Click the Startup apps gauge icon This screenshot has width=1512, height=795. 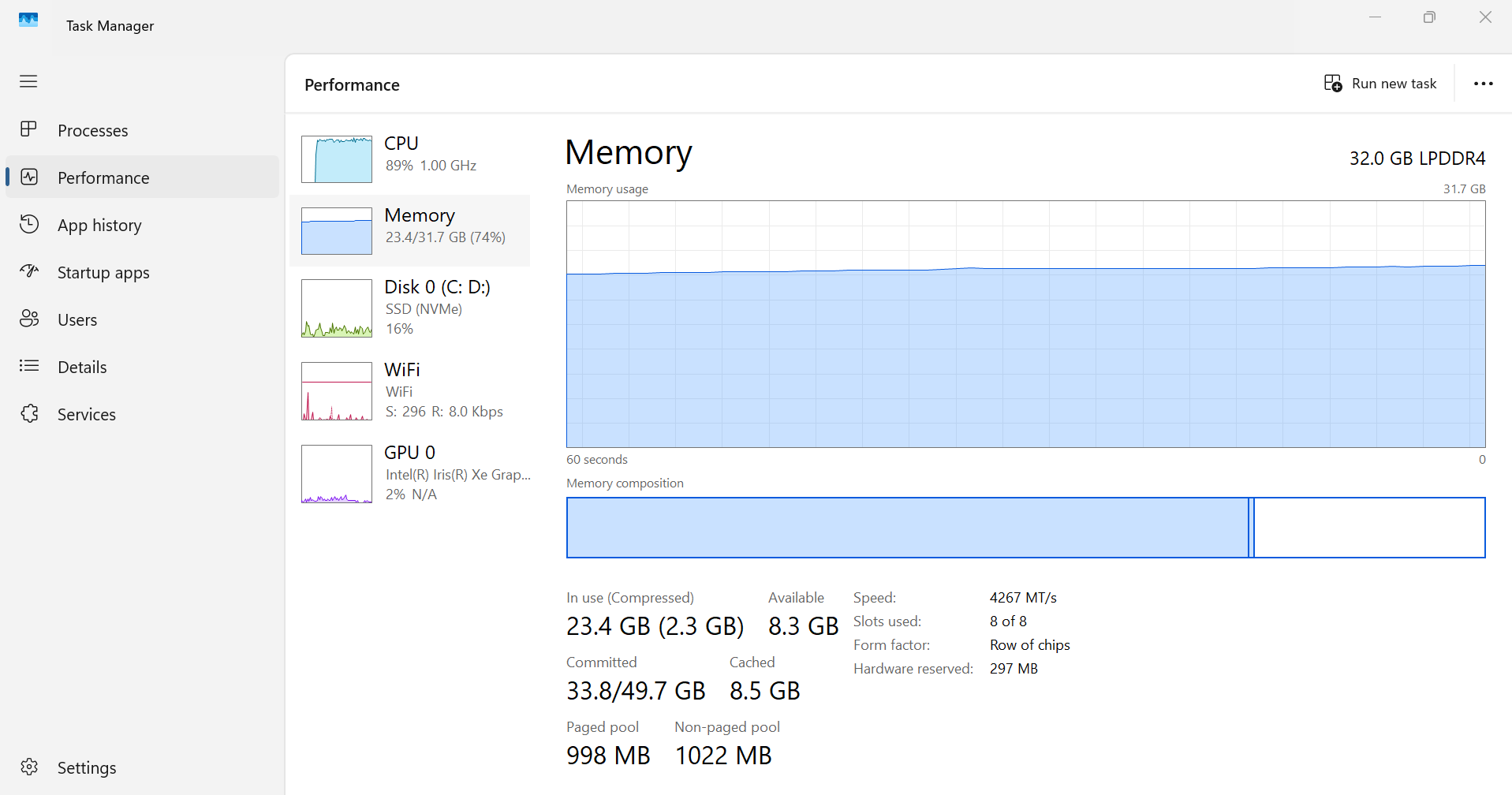coord(29,271)
